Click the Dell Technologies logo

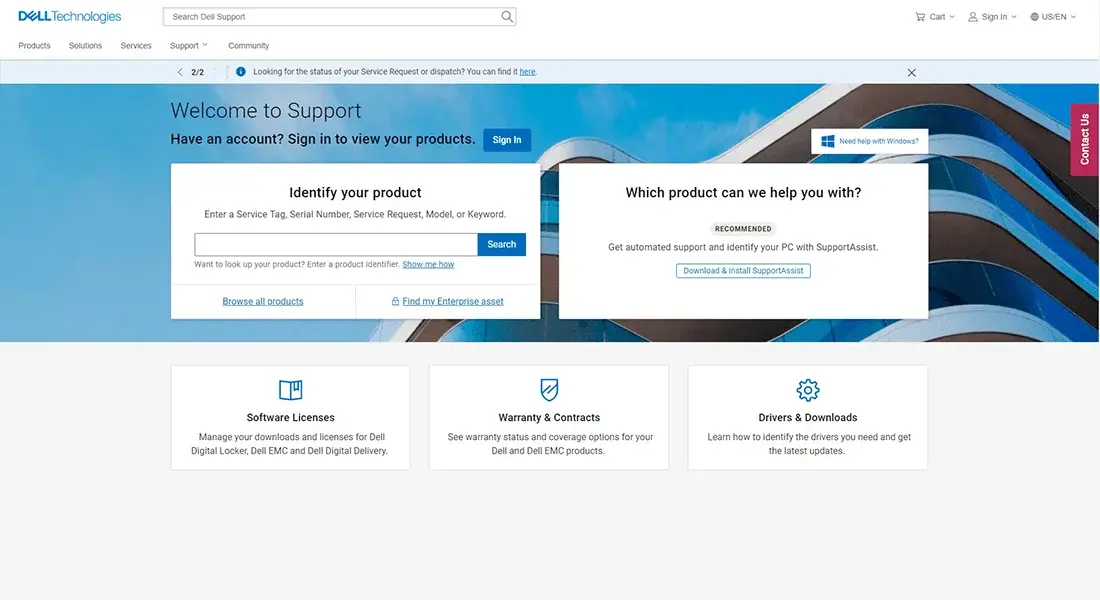tap(69, 16)
